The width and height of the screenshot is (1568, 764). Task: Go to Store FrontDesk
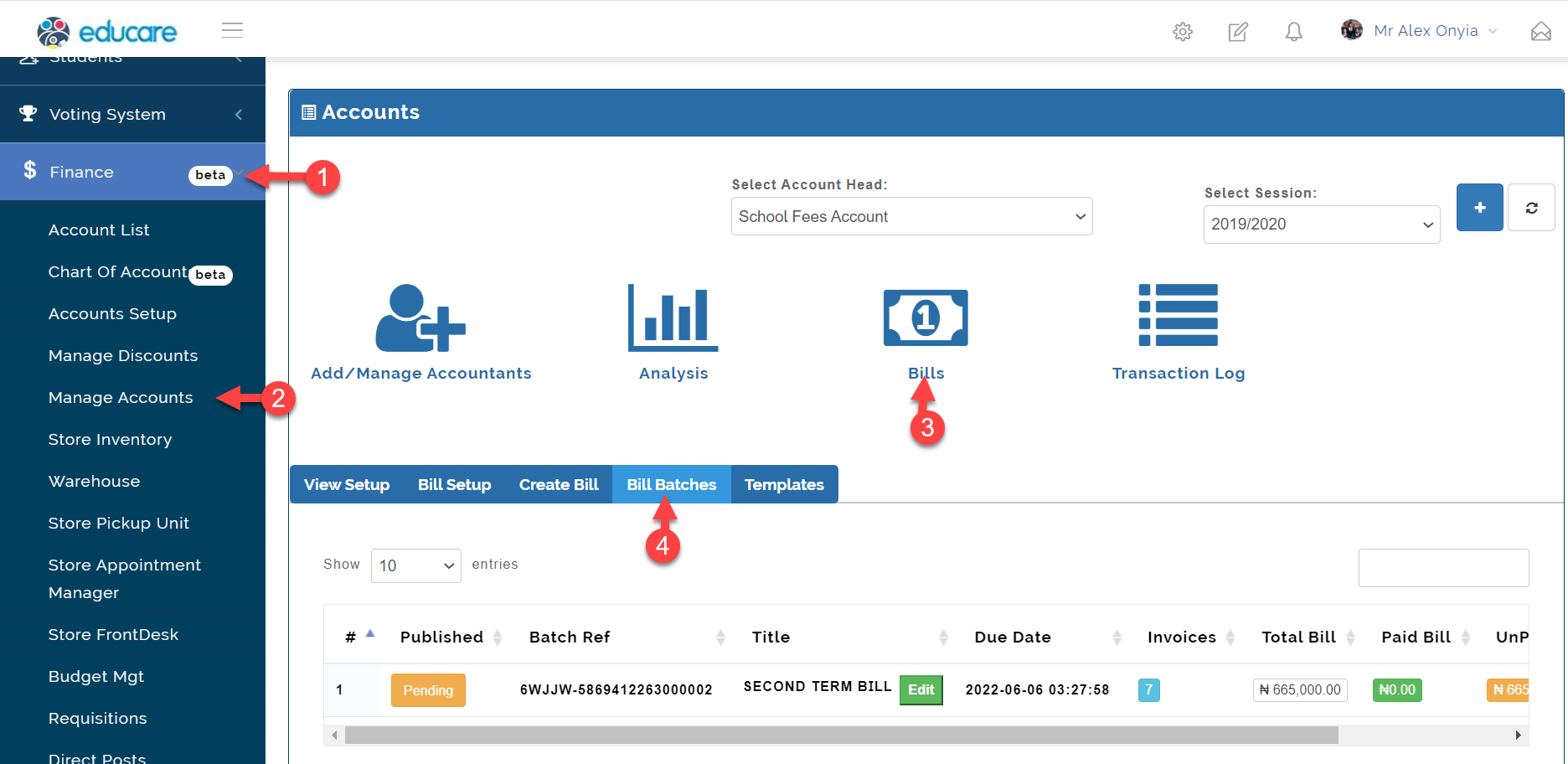pyautogui.click(x=113, y=634)
